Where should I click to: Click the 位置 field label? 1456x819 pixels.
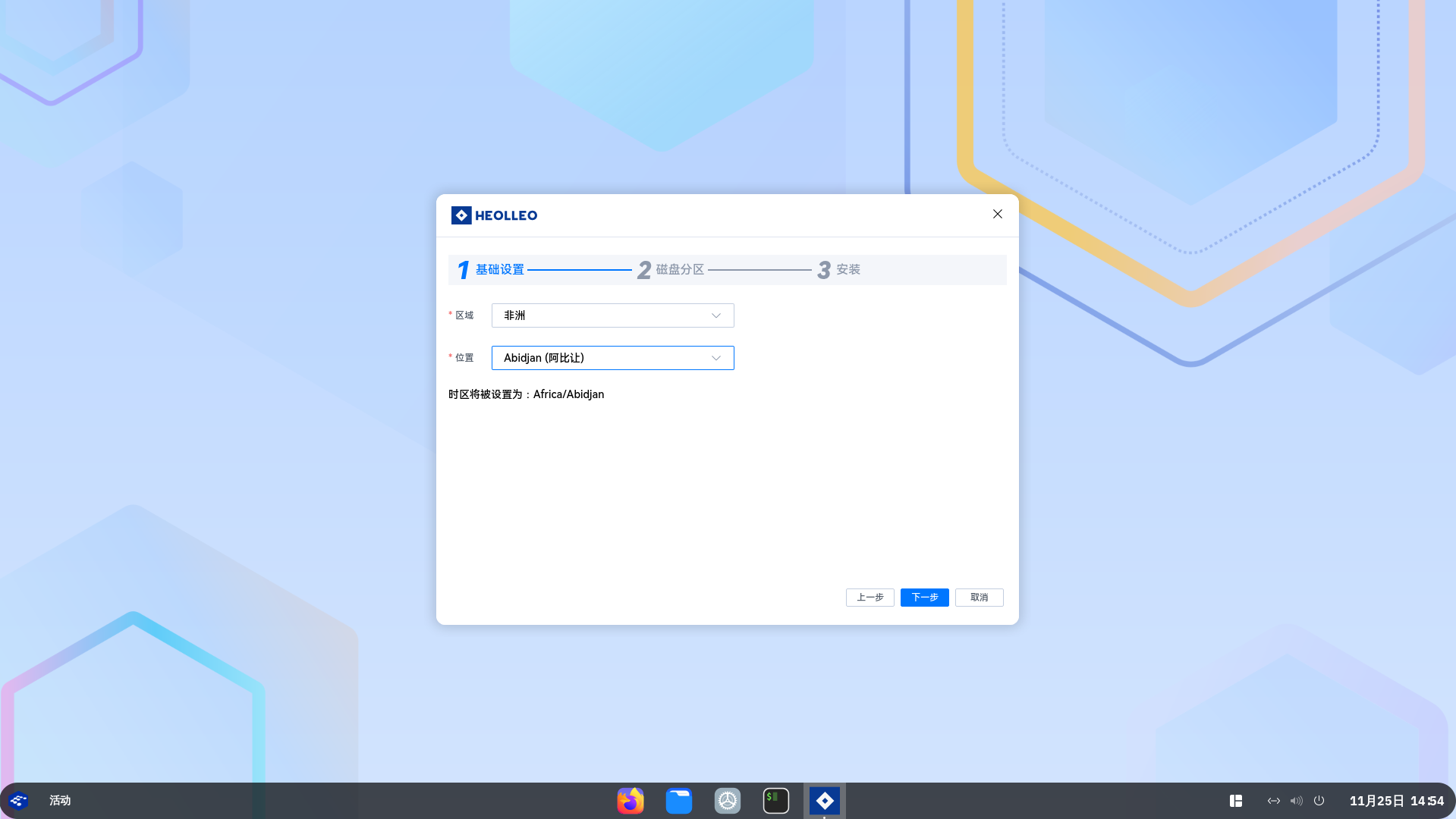point(464,358)
